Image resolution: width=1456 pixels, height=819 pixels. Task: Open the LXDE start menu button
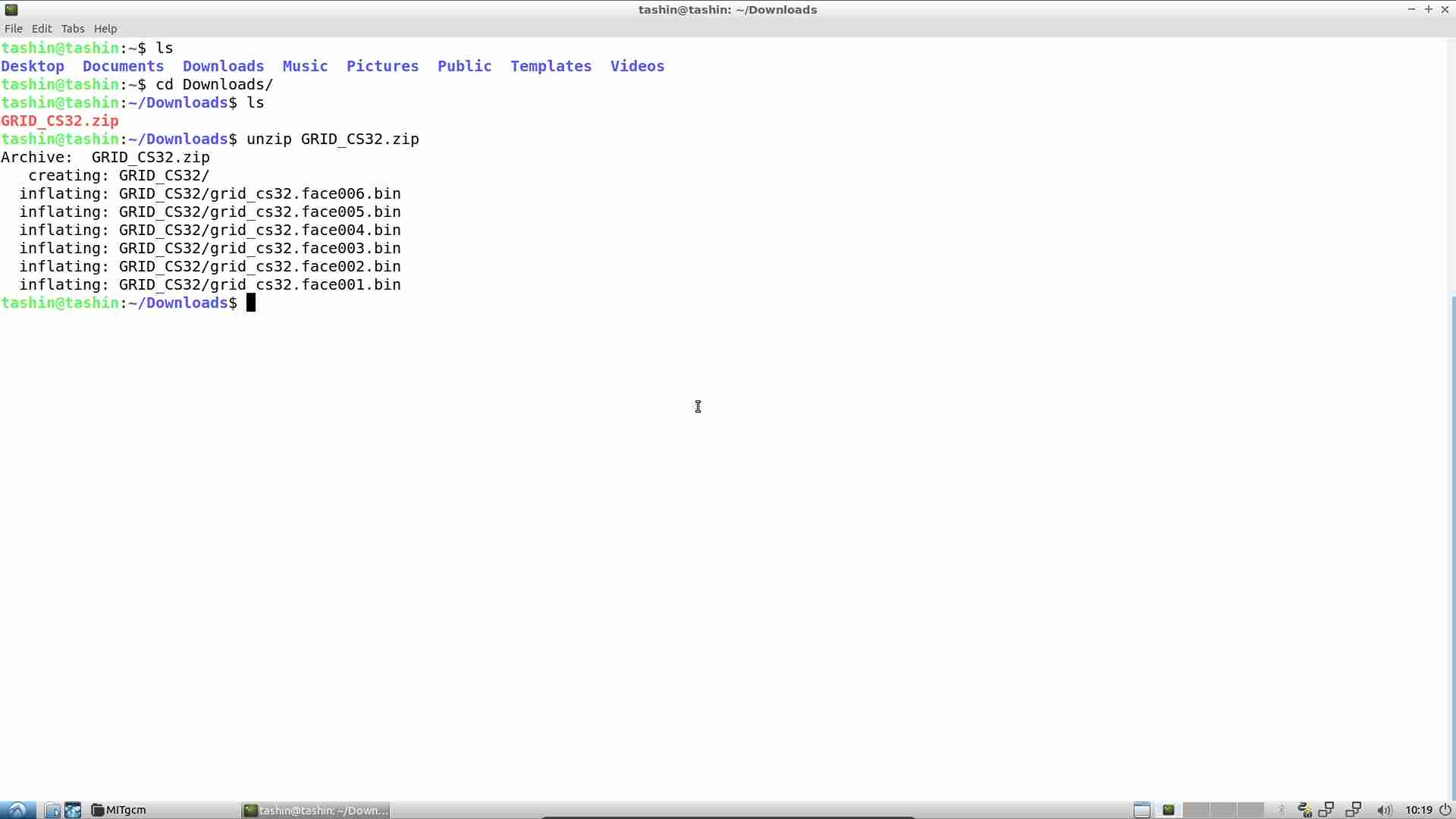point(17,810)
